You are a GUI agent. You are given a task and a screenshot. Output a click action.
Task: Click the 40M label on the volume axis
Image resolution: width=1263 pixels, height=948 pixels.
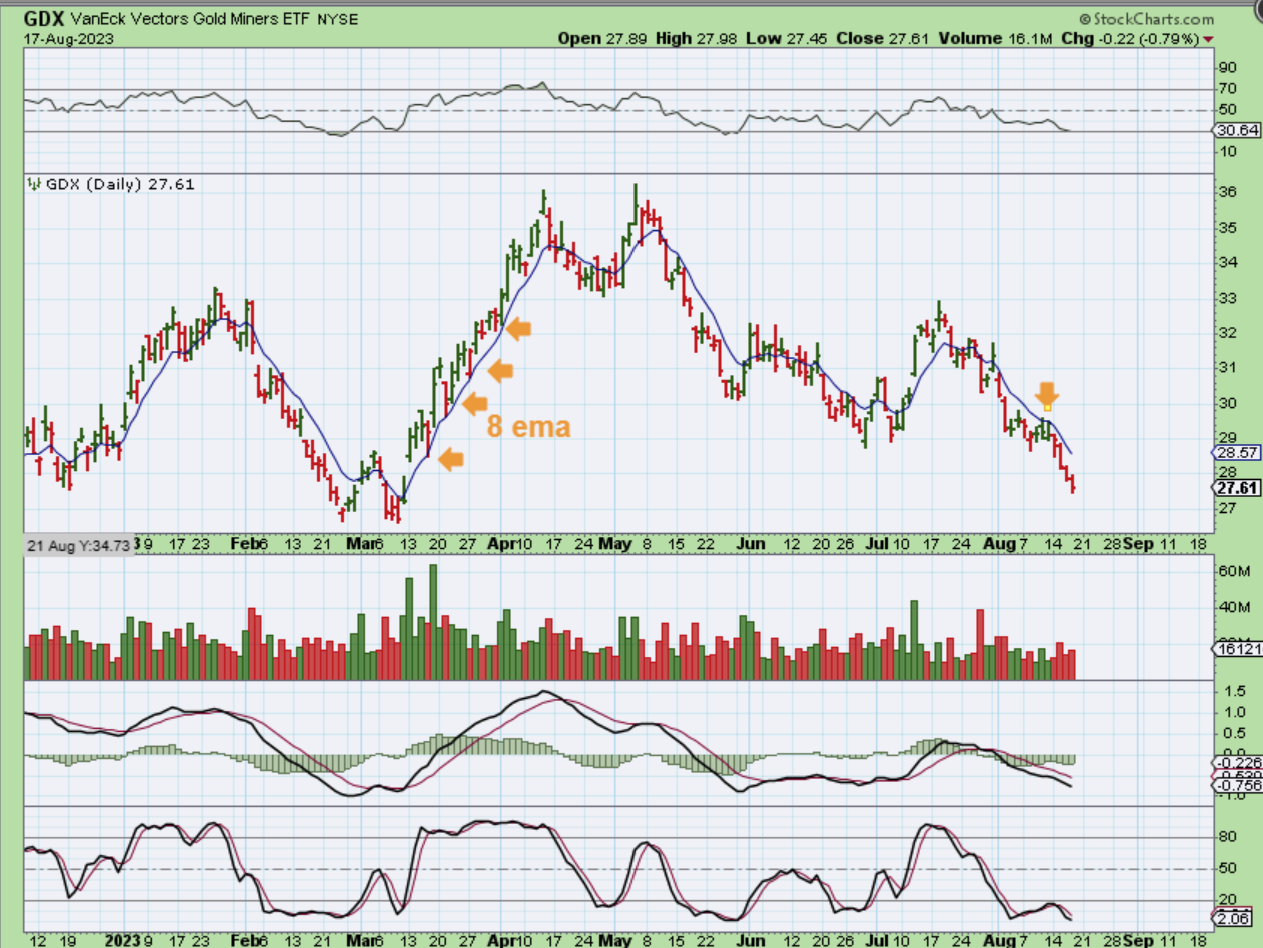[x=1232, y=607]
